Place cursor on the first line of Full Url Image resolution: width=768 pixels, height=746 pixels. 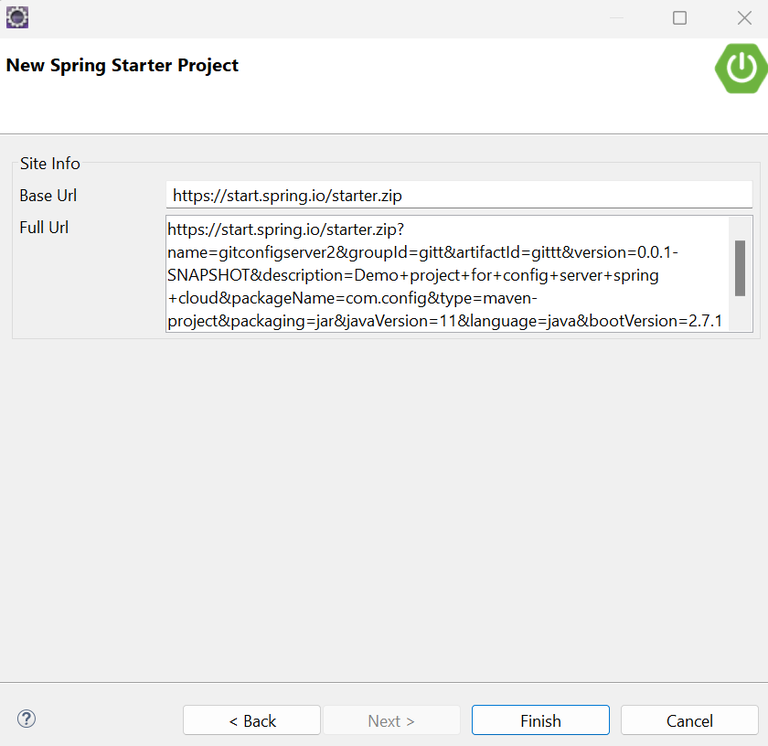point(286,229)
